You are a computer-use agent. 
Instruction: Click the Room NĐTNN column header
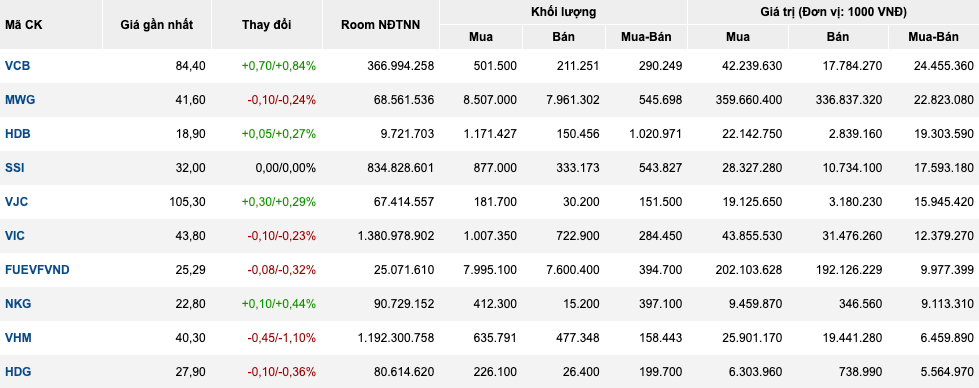(x=381, y=25)
